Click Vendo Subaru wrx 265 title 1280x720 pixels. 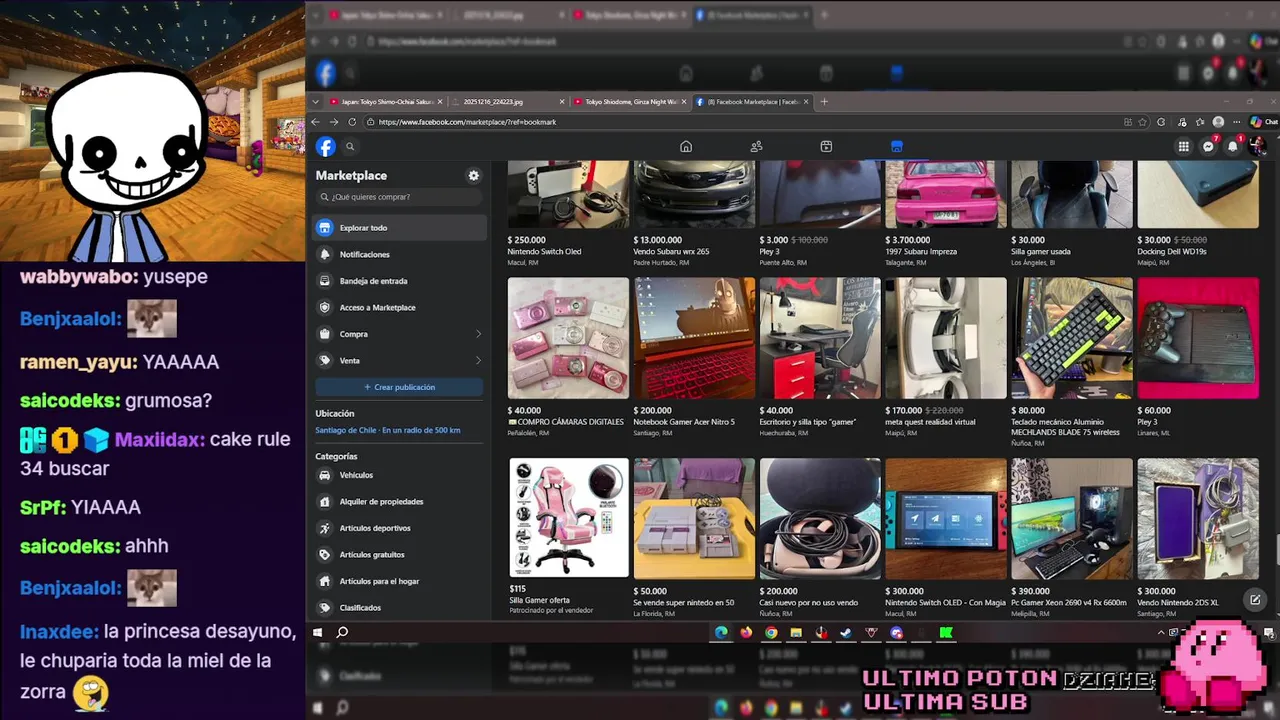pos(671,252)
